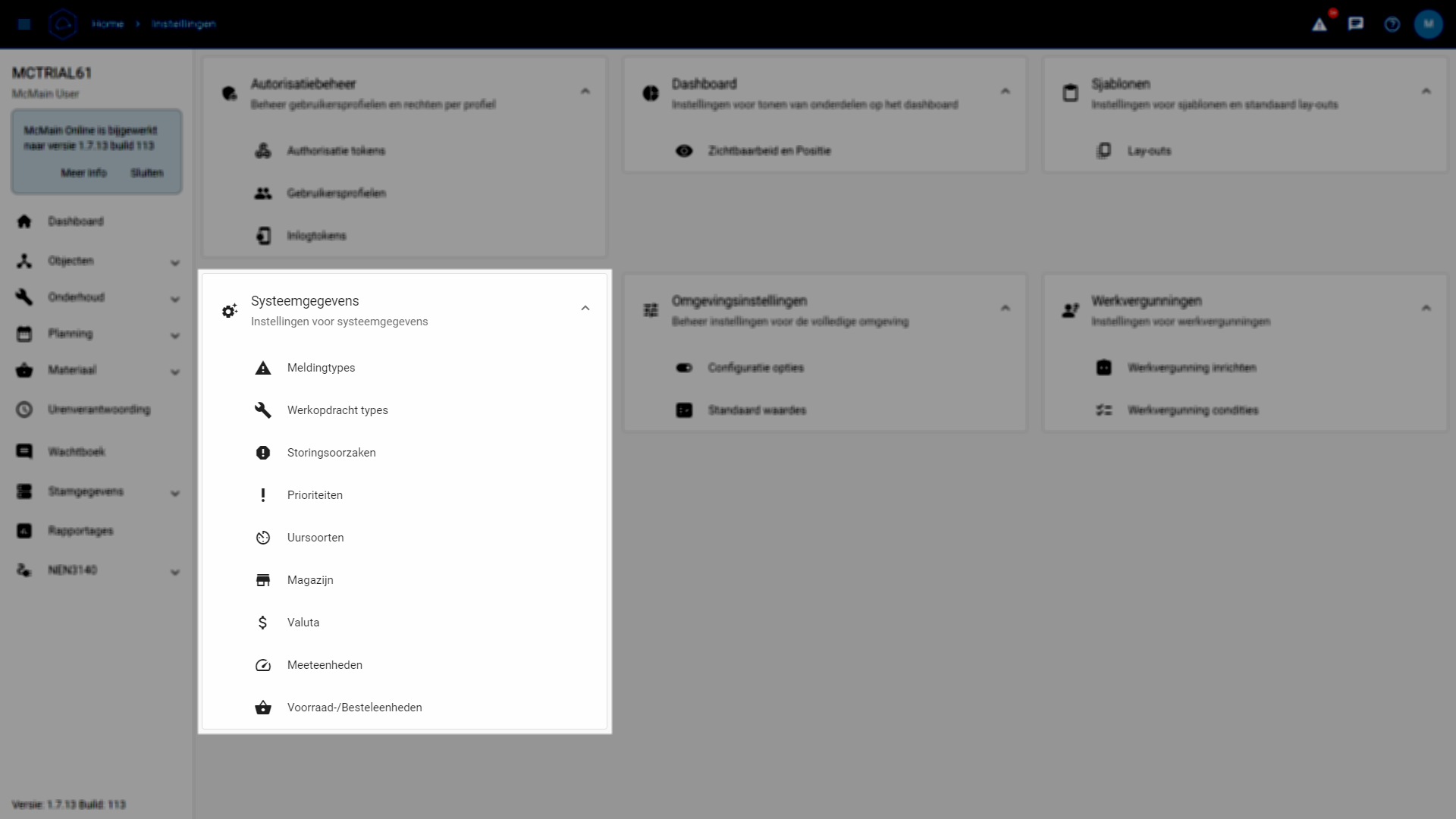This screenshot has width=1456, height=819.
Task: Expand the Objecten sidebar menu
Action: click(x=174, y=262)
